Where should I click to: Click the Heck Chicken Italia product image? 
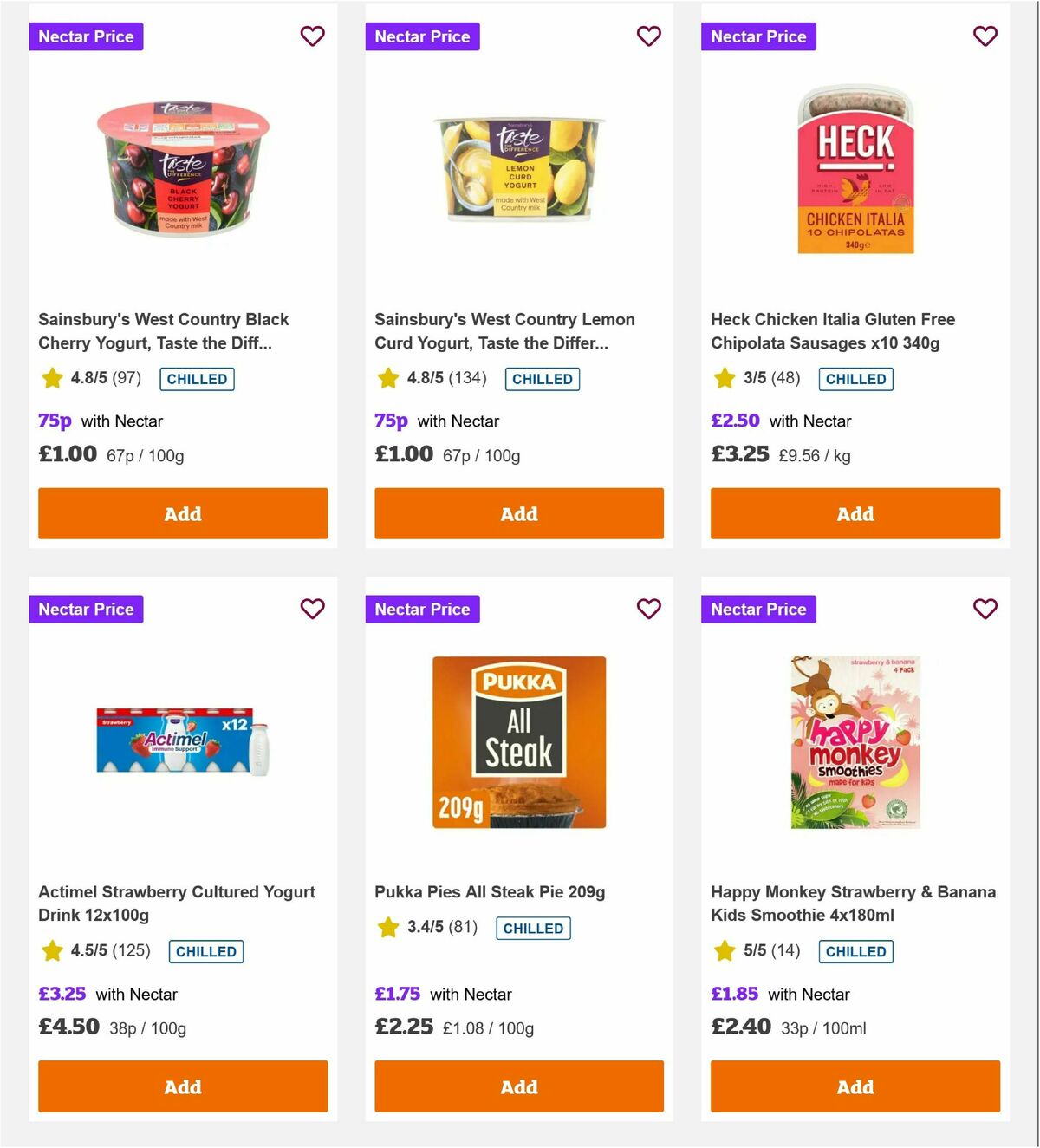tap(855, 169)
